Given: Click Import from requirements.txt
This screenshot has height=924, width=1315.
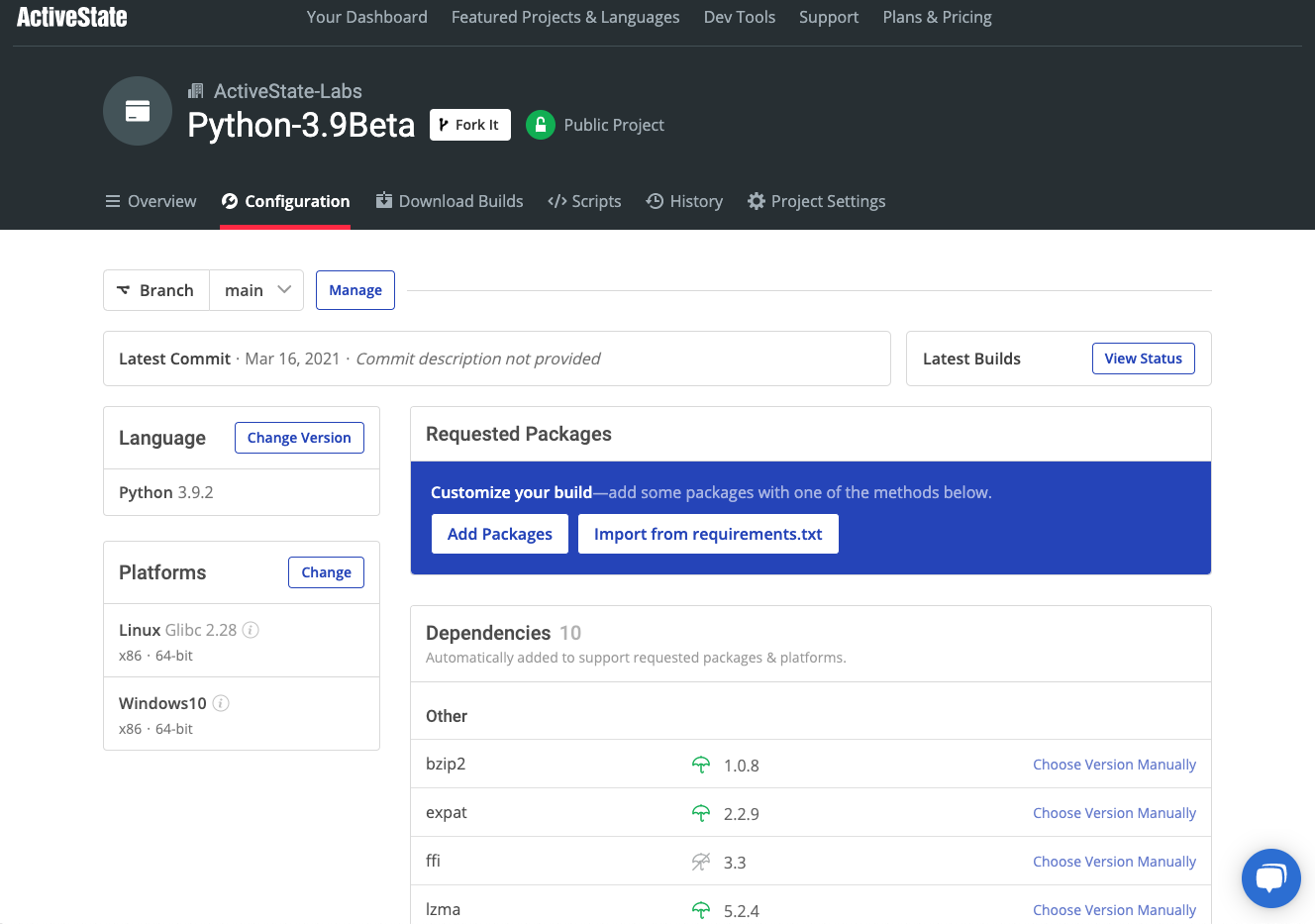Looking at the screenshot, I should point(707,533).
